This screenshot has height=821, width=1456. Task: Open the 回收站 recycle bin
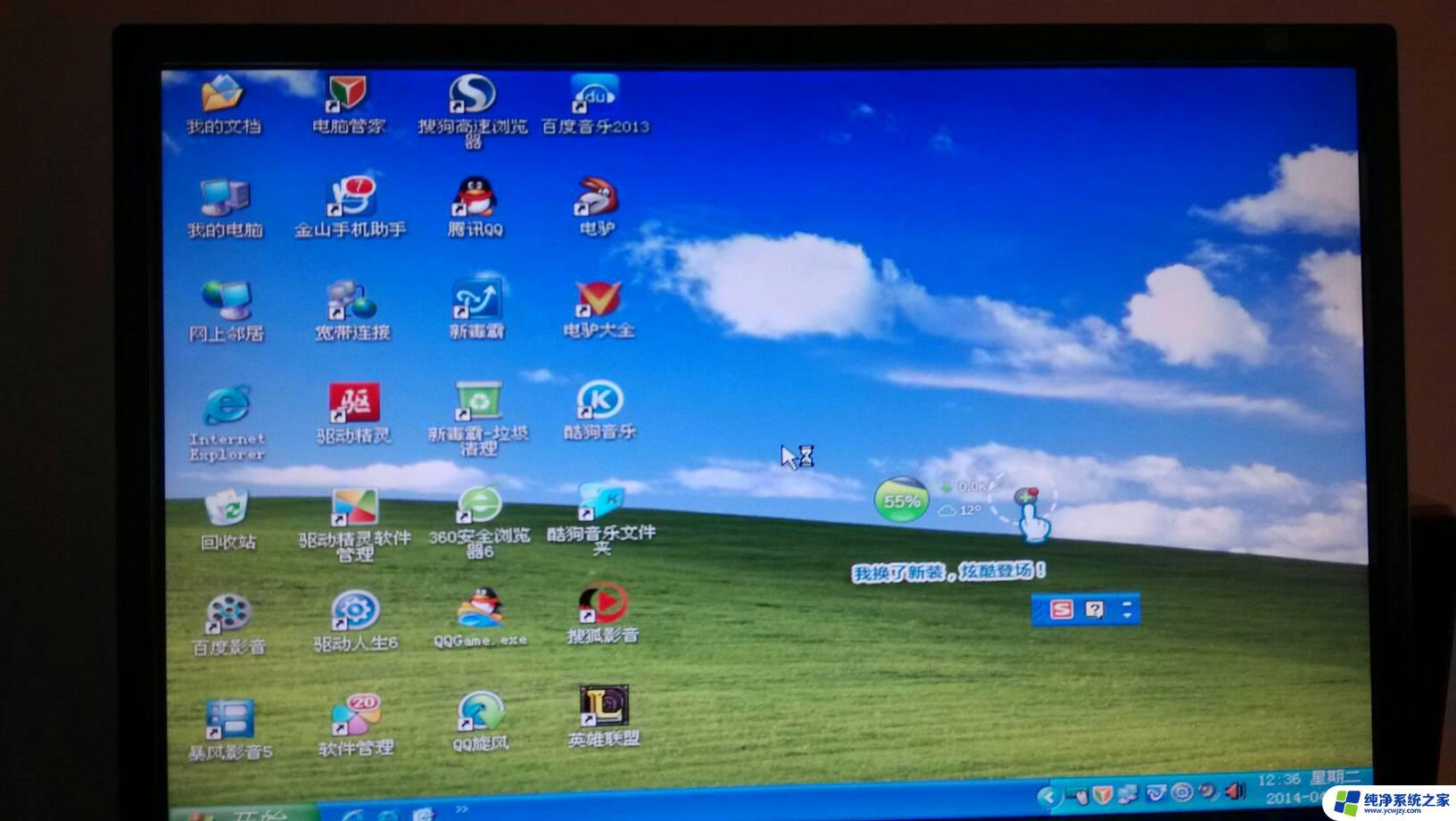228,519
